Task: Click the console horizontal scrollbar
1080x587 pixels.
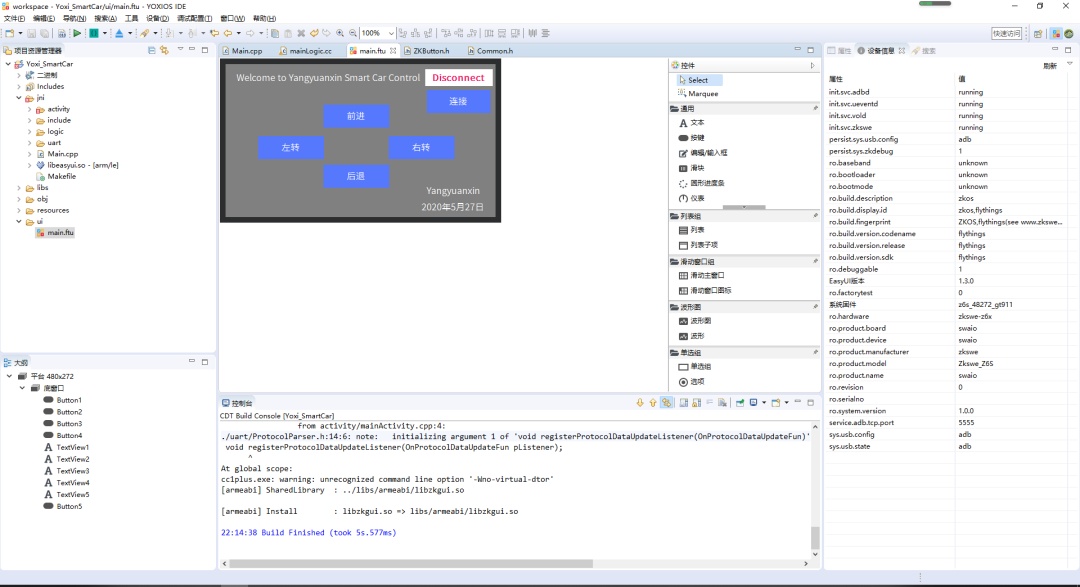Action: coord(411,564)
